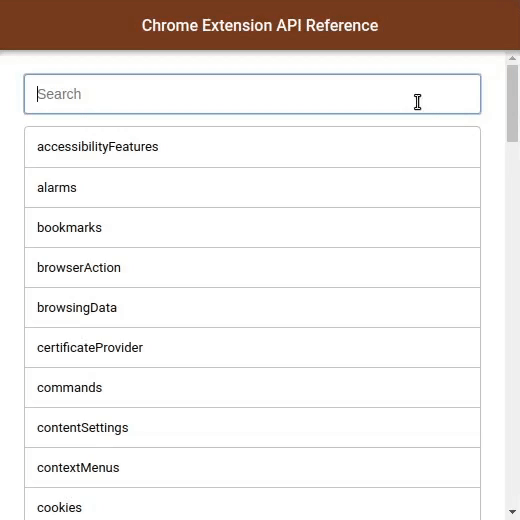The width and height of the screenshot is (520, 520).
Task: Select contentSettings in the list
Action: point(252,428)
